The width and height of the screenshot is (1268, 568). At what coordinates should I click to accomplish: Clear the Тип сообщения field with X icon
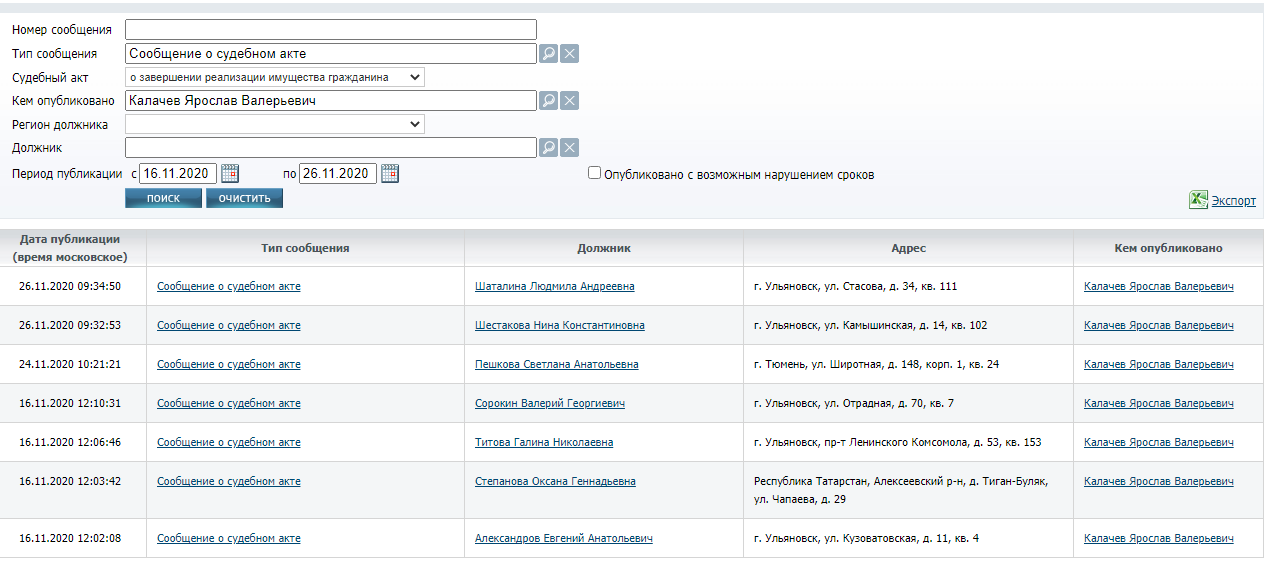click(x=569, y=54)
